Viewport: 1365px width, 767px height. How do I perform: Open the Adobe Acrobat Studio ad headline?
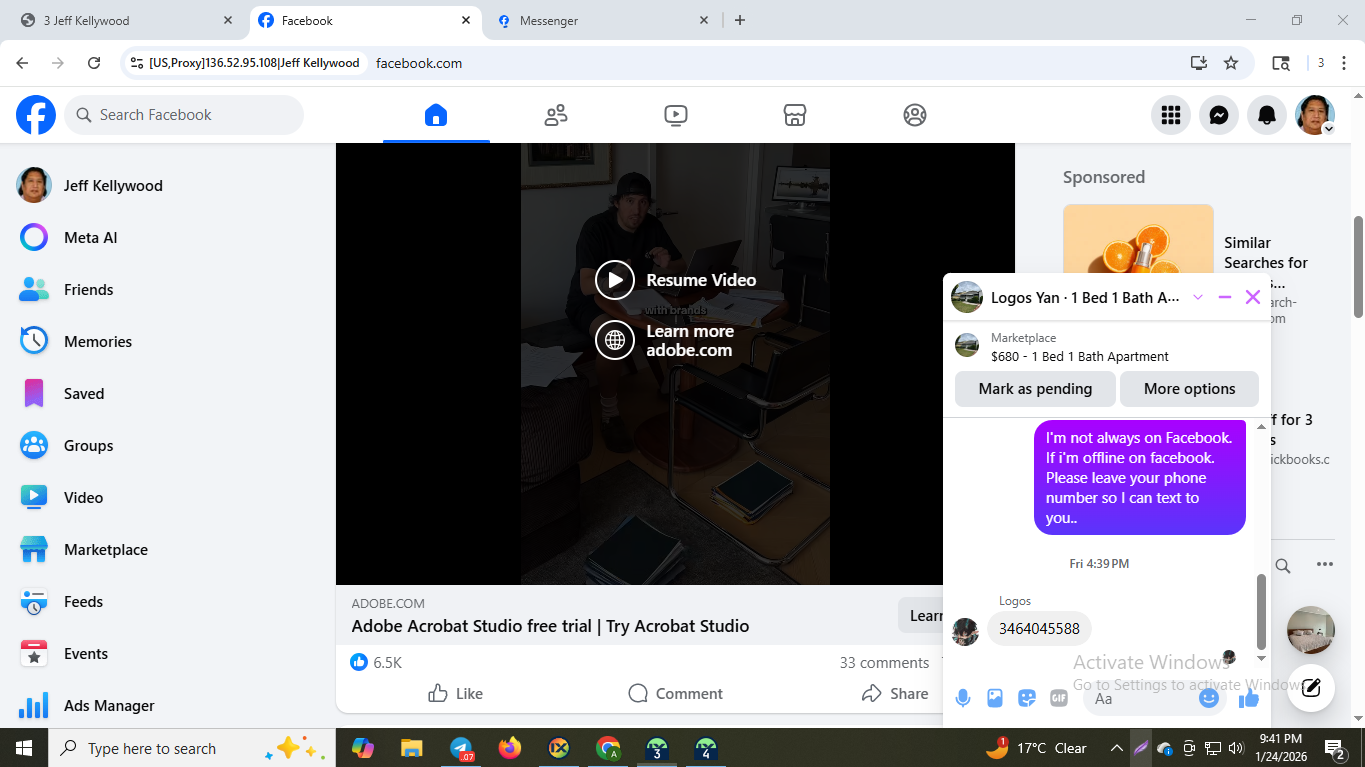click(x=550, y=626)
